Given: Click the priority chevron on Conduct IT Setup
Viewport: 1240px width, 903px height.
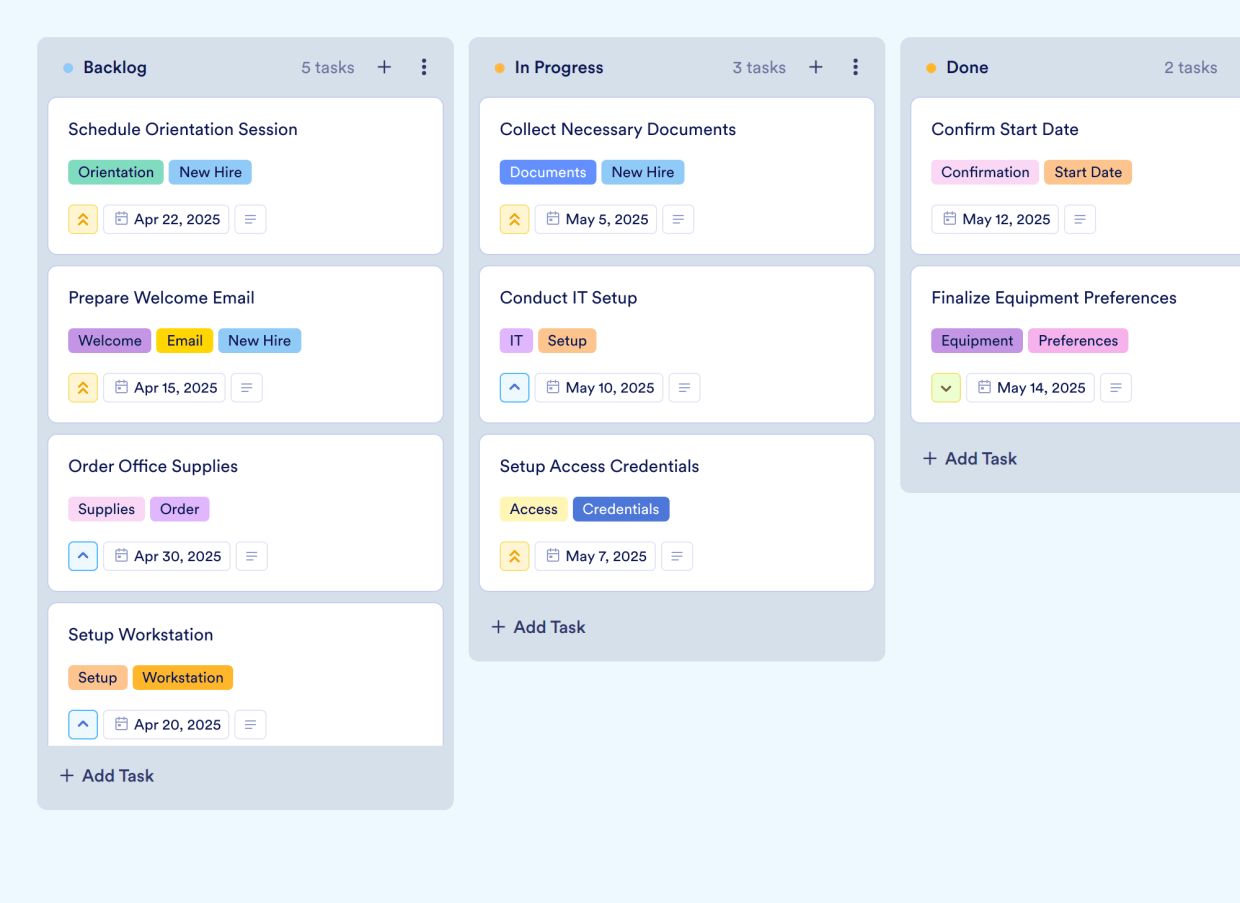Looking at the screenshot, I should 514,387.
